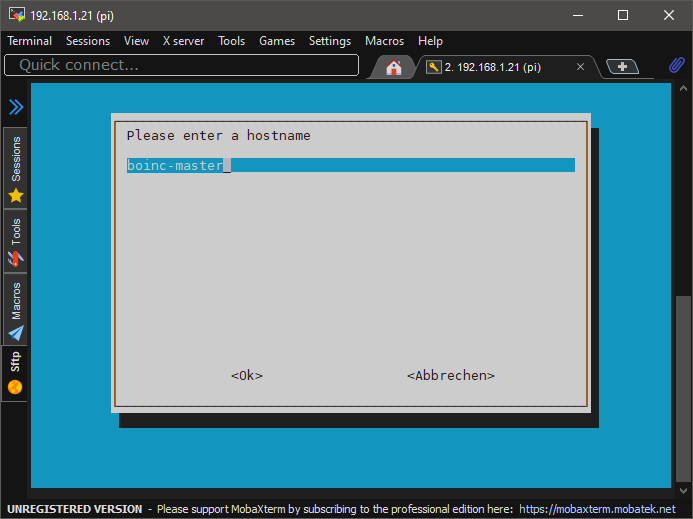
Task: Open a new tab with plus icon
Action: (623, 67)
